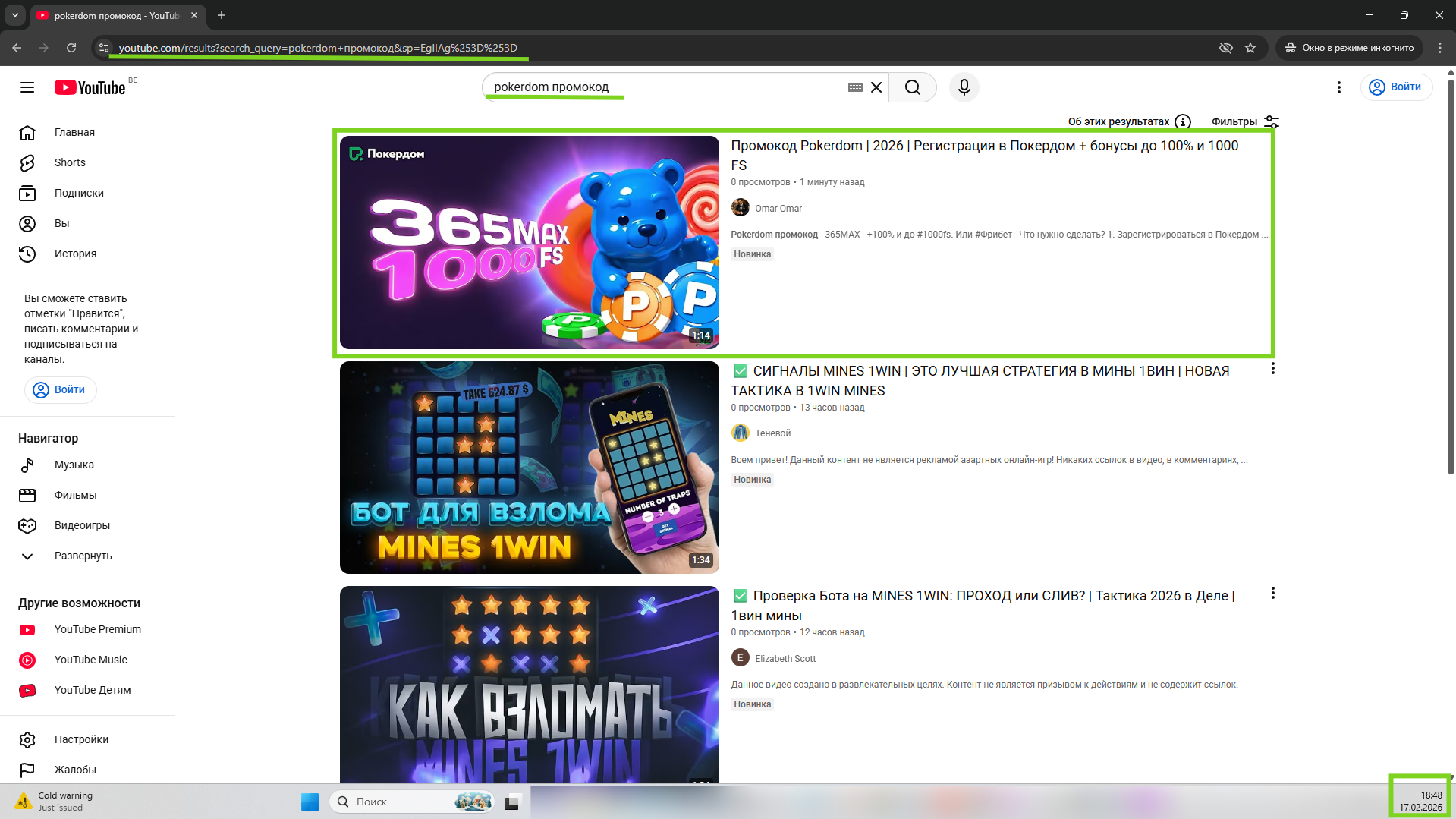The image size is (1456, 819).
Task: Open the site info icon left of URL
Action: 104,48
